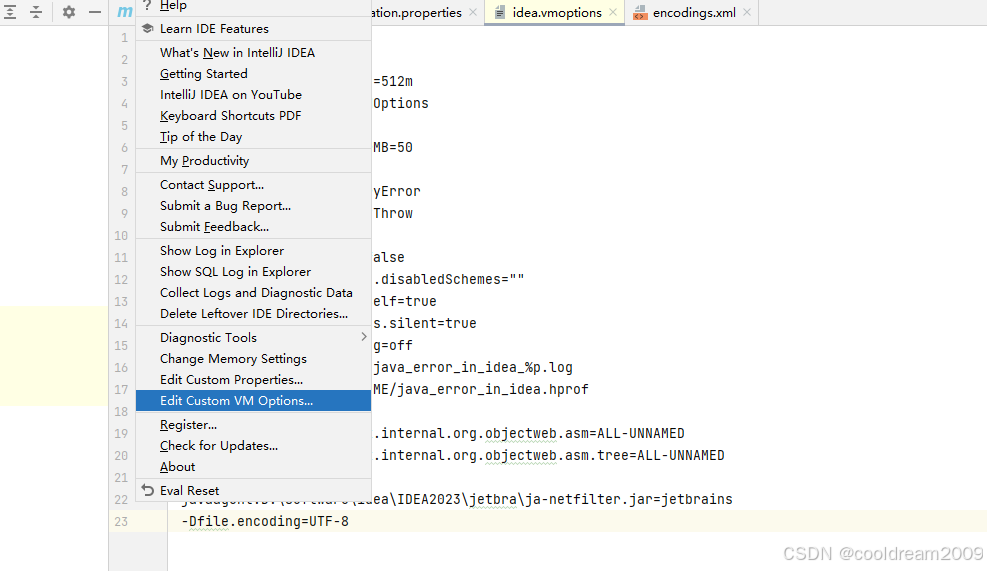Select Edit Custom Properties
Image resolution: width=987 pixels, height=571 pixels.
253,380
